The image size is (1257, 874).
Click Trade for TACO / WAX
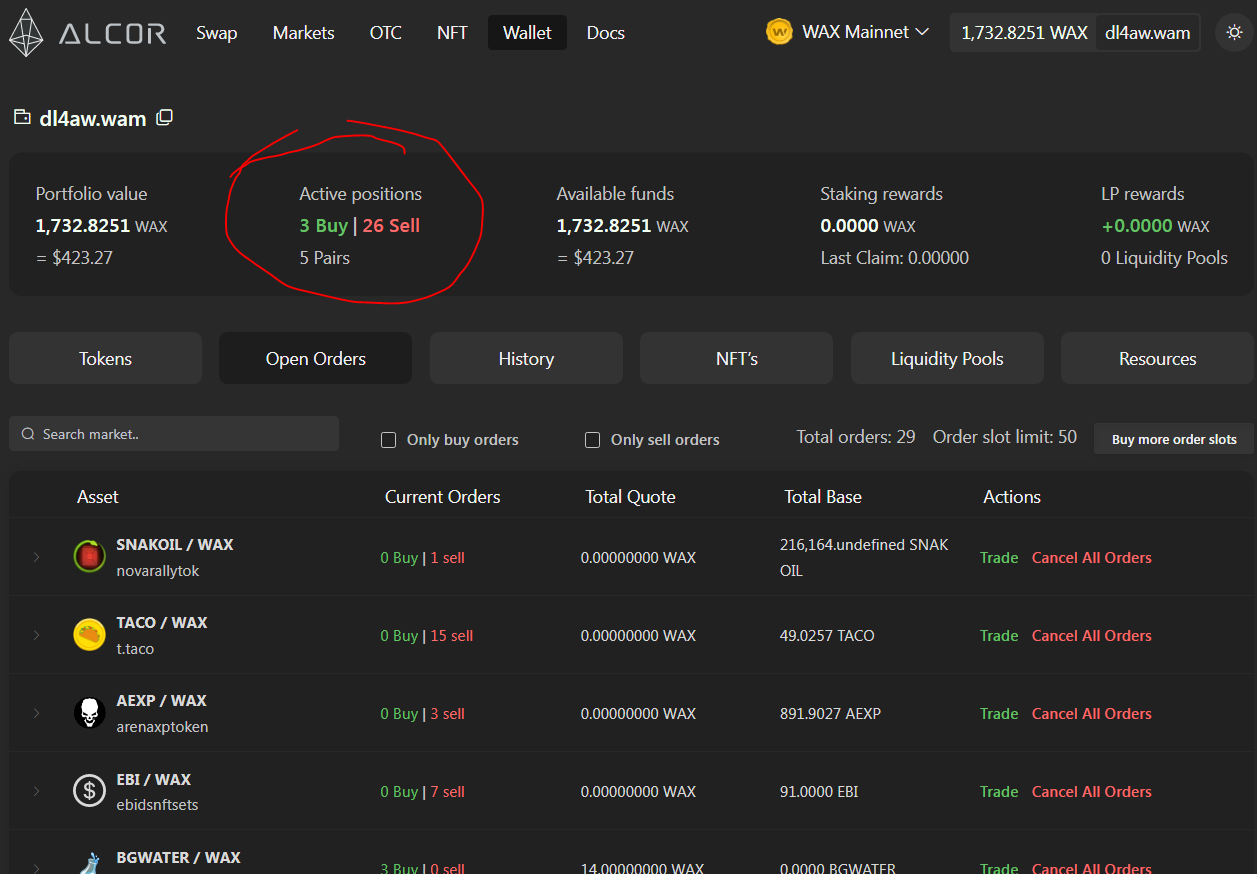tap(999, 635)
